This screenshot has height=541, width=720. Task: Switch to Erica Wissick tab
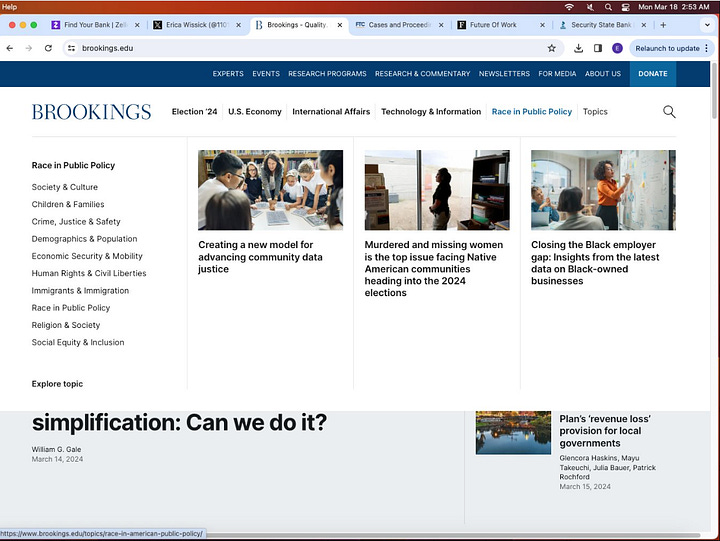(197, 25)
